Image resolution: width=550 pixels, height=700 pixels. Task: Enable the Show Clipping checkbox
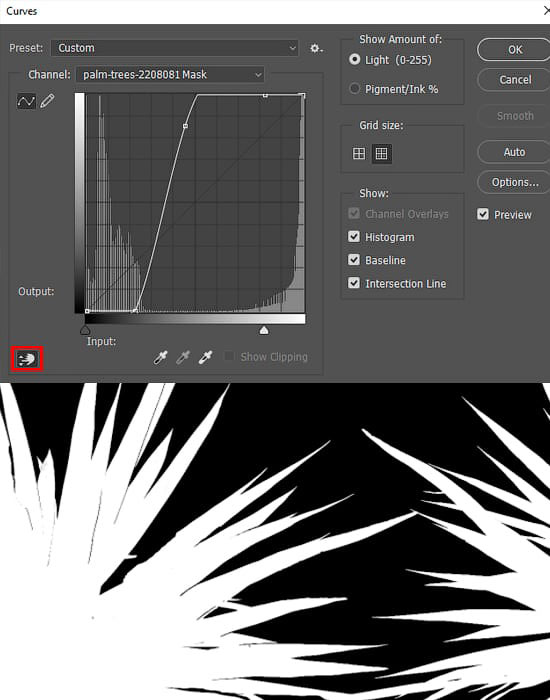[229, 356]
